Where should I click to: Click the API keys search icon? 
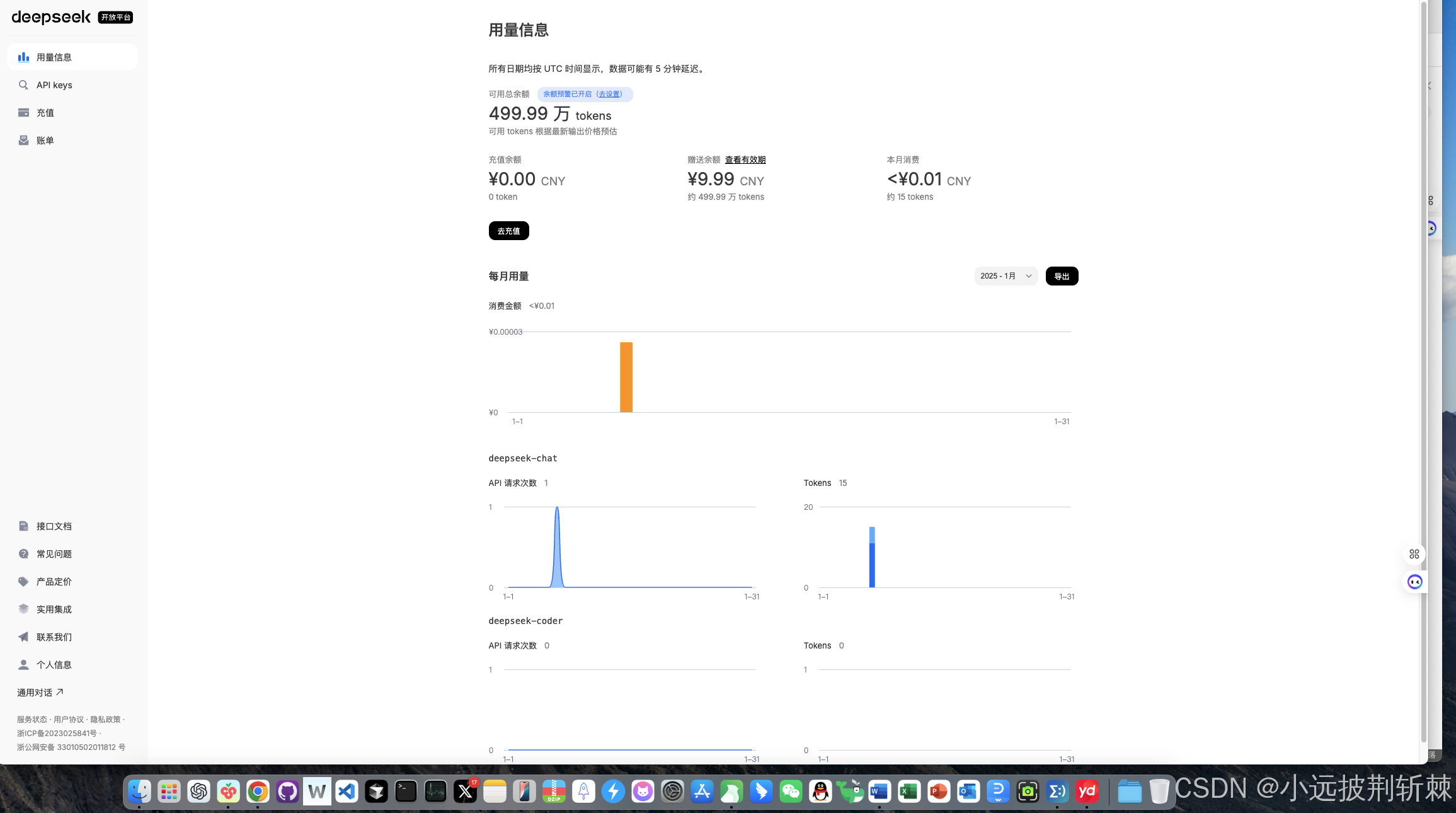pos(23,84)
